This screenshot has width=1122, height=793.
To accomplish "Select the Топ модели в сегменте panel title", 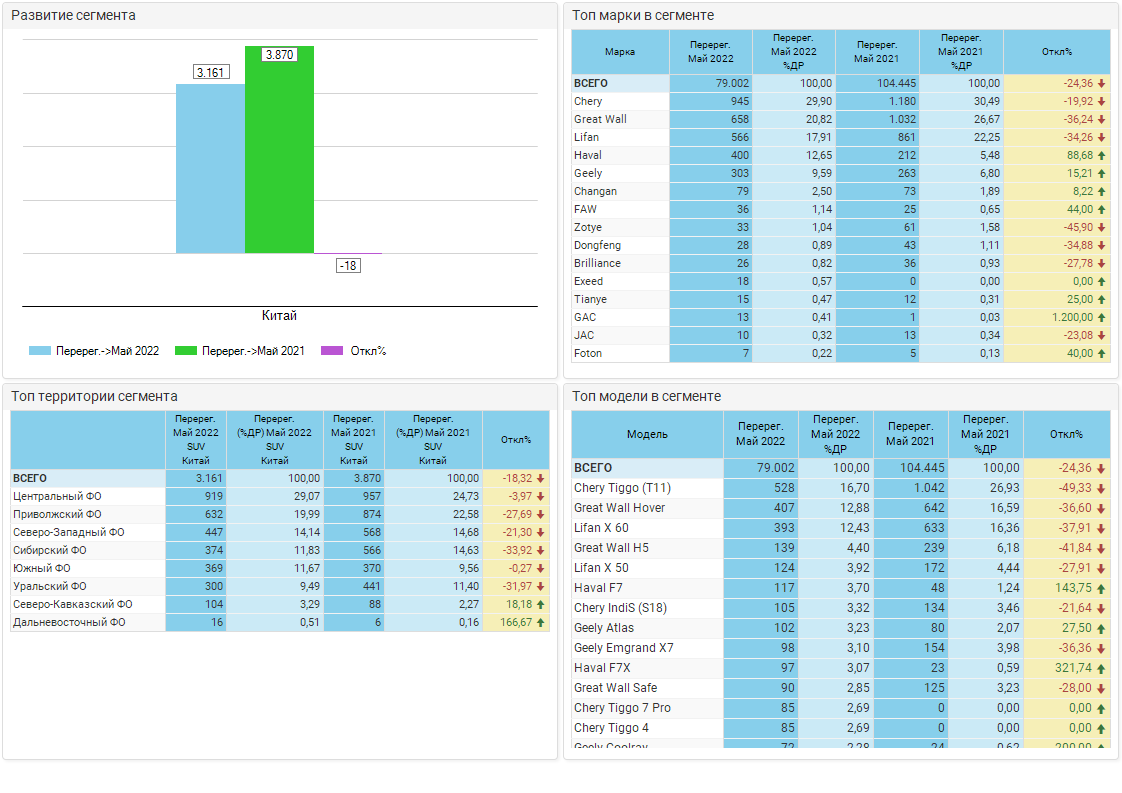I will tap(646, 397).
